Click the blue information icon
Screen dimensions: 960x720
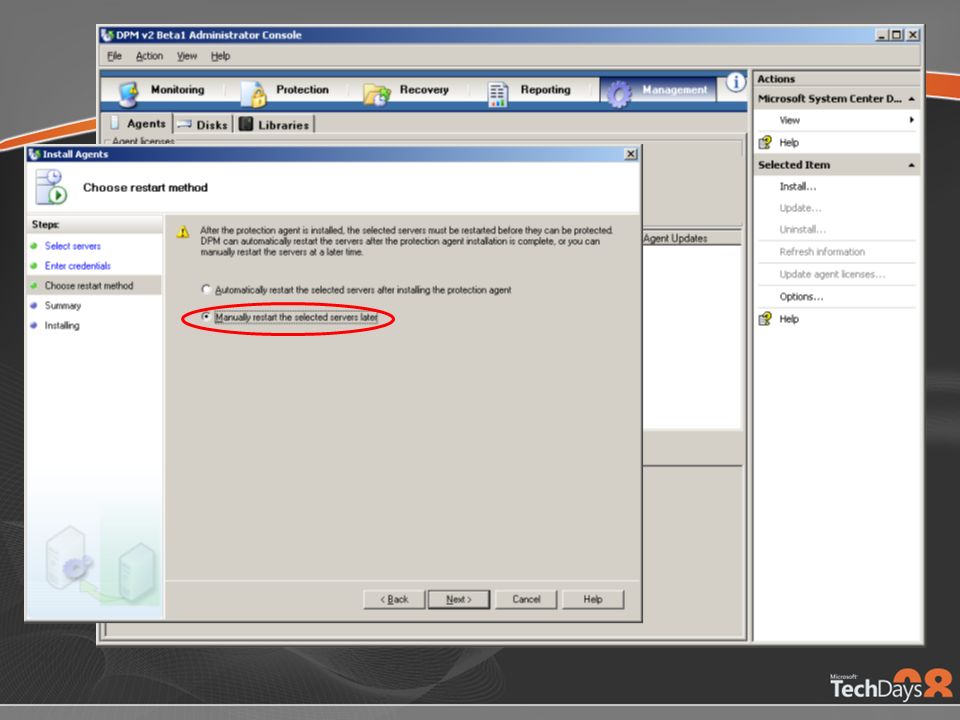pyautogui.click(x=735, y=81)
